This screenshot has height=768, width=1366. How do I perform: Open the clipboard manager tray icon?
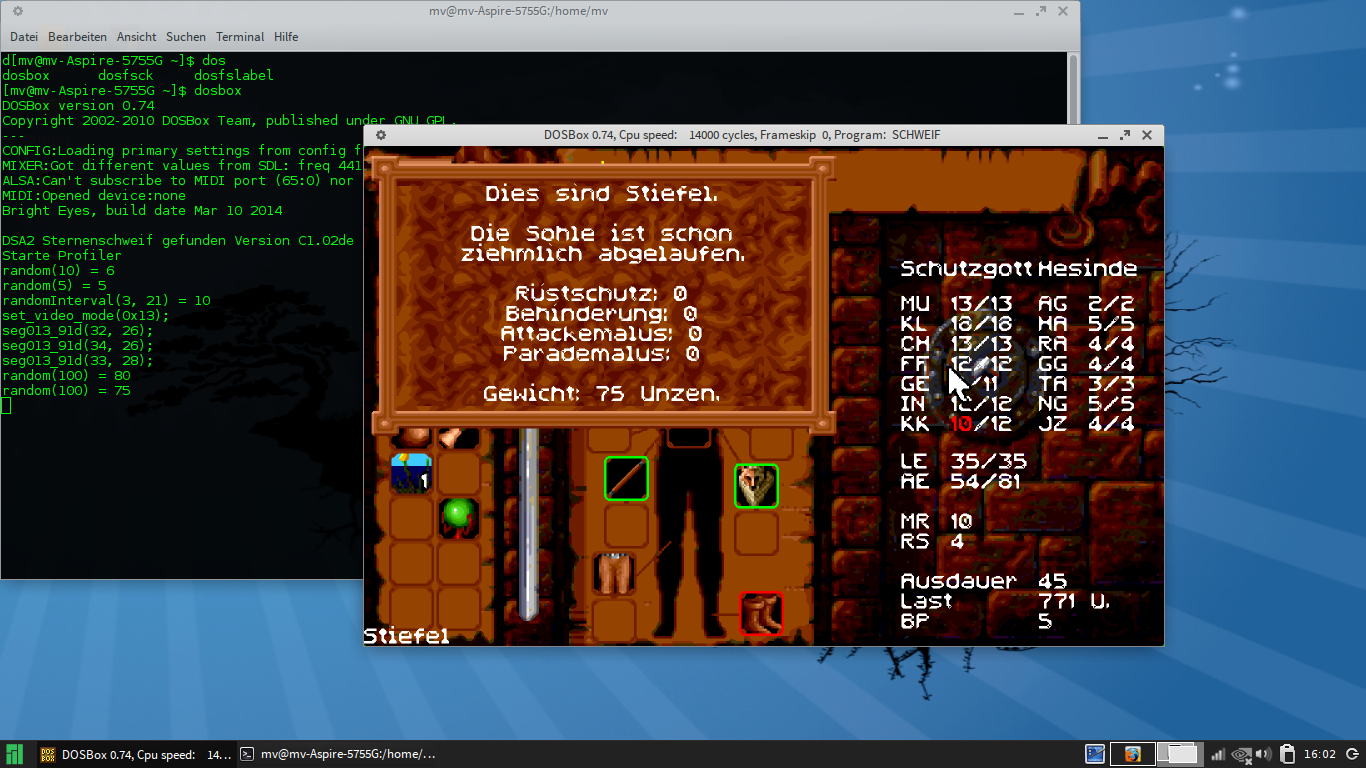coord(1288,754)
